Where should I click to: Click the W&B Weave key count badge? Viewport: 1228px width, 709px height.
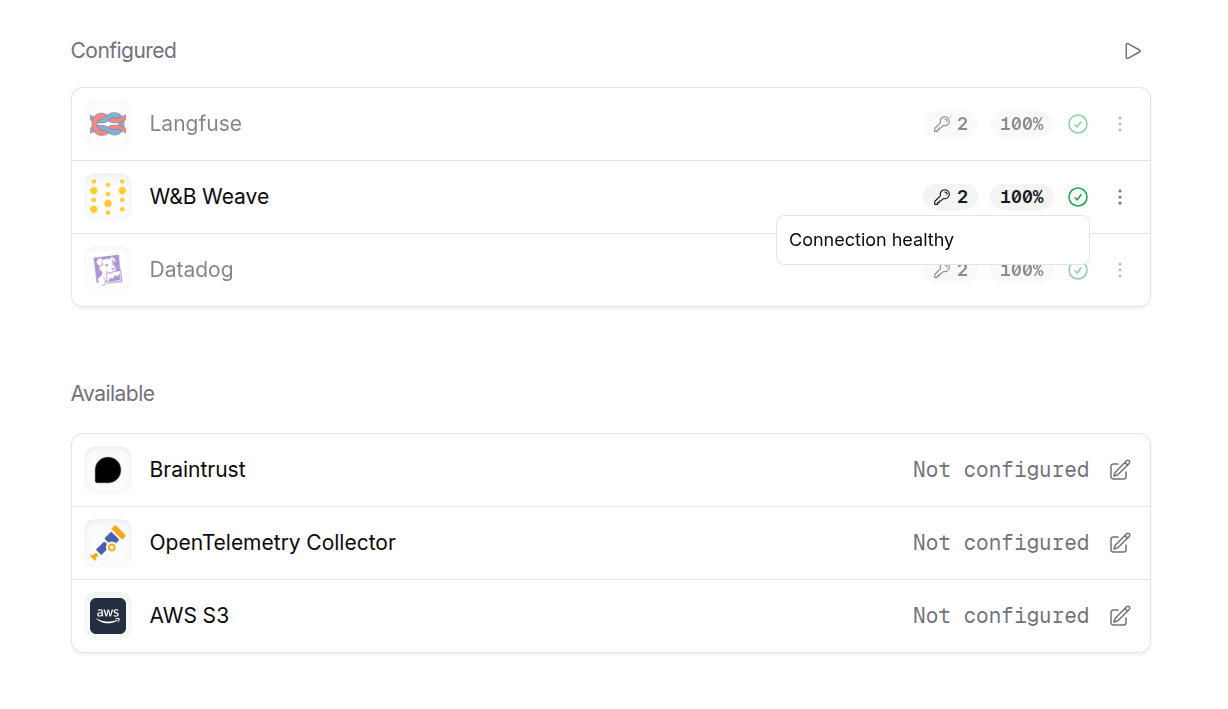(950, 197)
